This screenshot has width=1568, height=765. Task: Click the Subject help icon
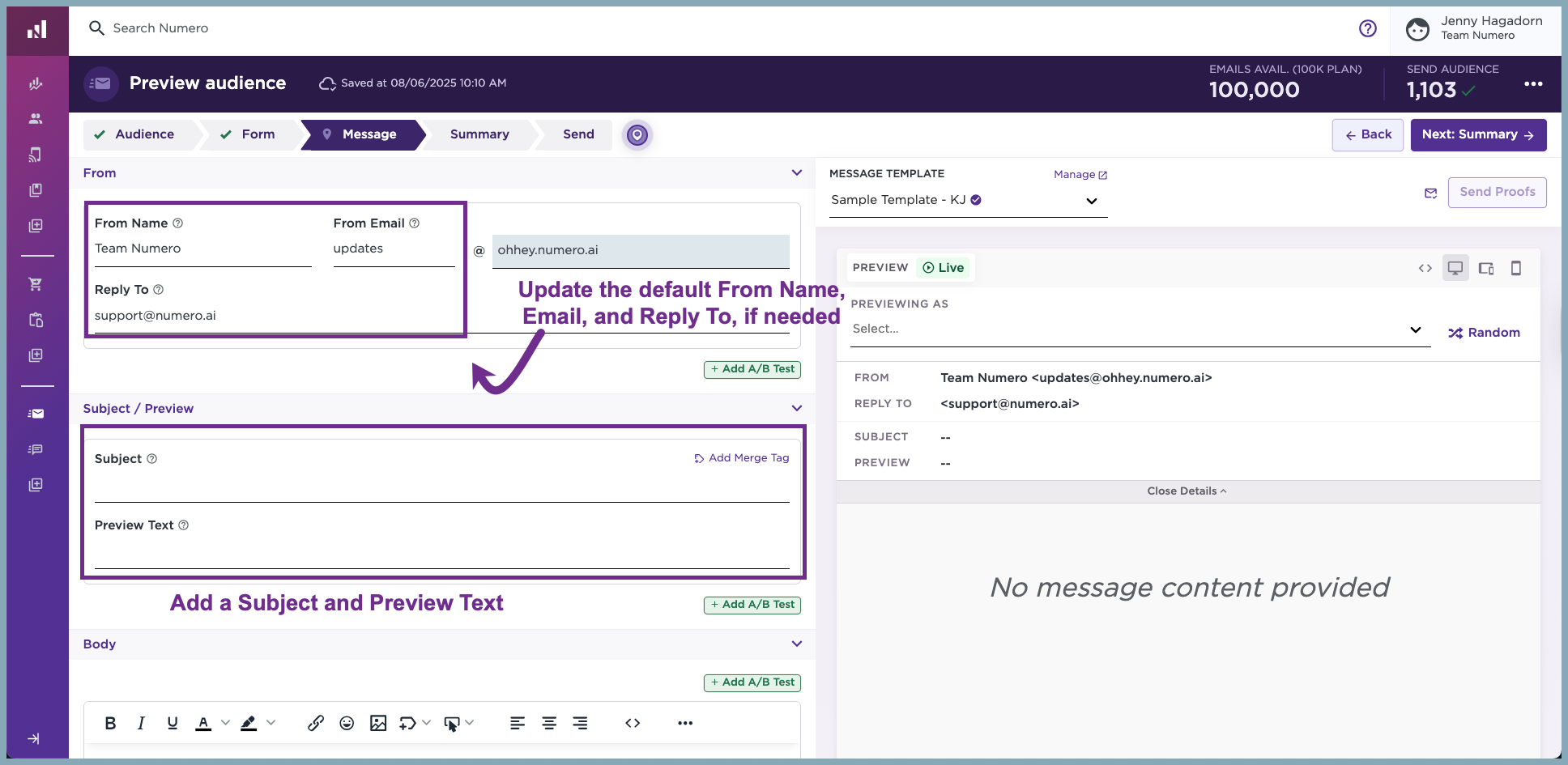pyautogui.click(x=151, y=459)
